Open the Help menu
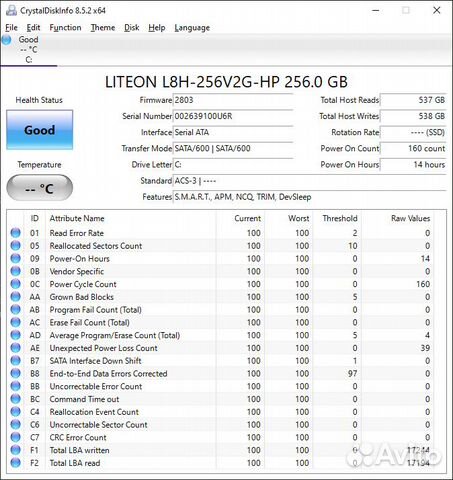The width and height of the screenshot is (453, 480). click(x=157, y=28)
